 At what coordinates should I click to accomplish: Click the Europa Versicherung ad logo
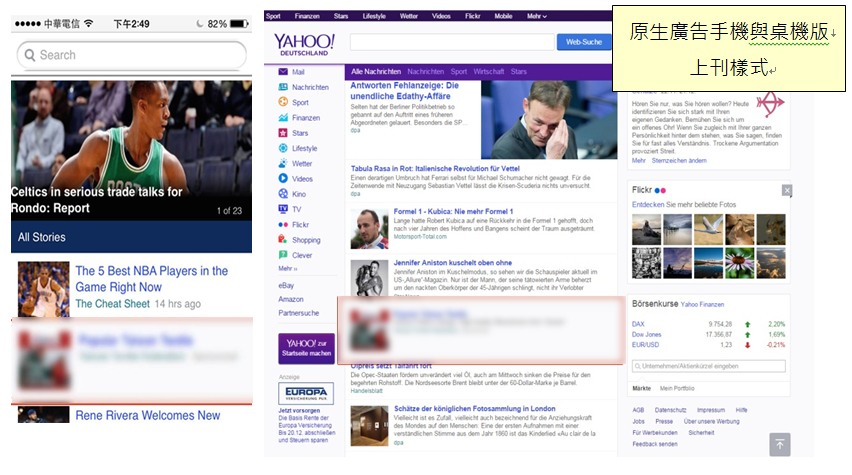(x=306, y=393)
